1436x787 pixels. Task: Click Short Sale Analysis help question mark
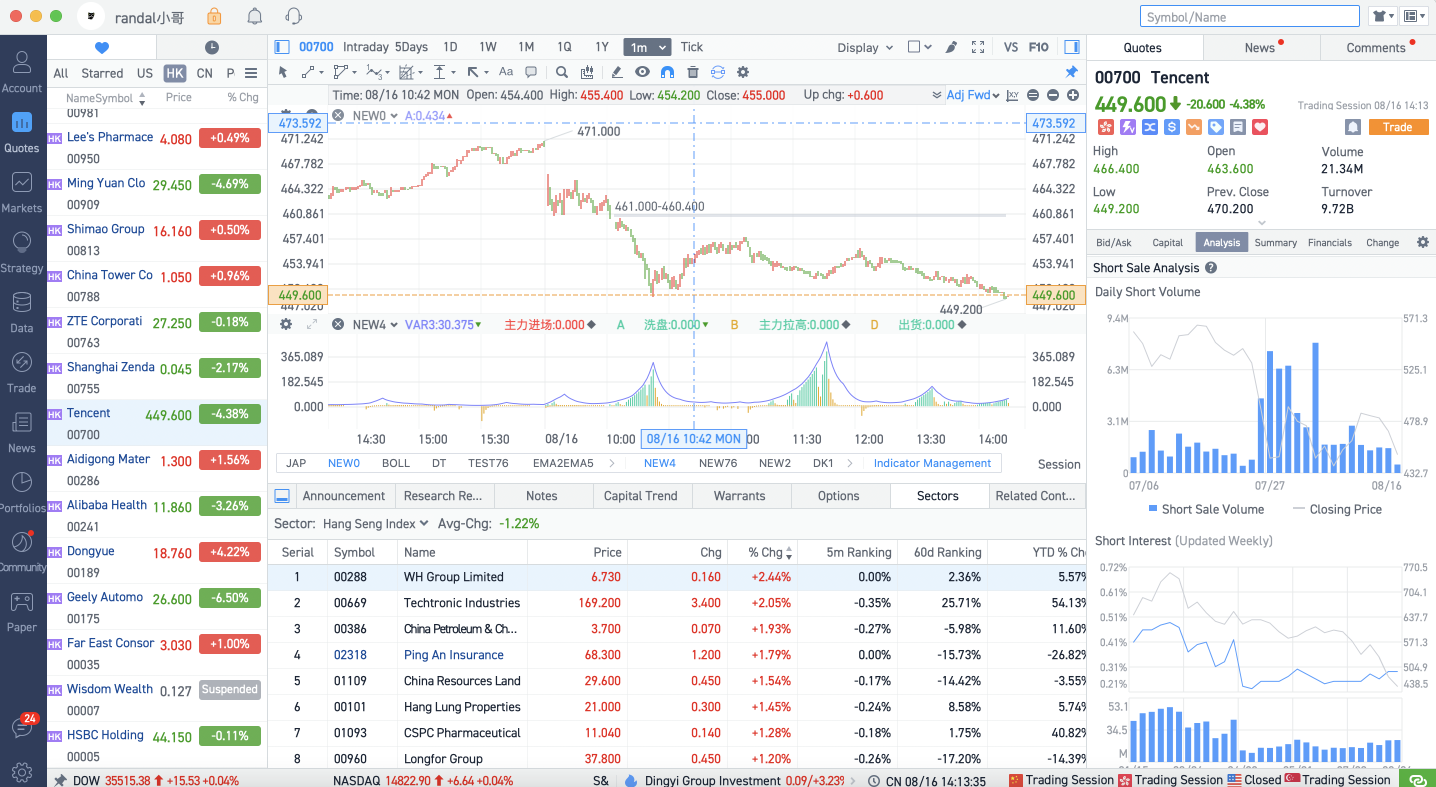[x=1211, y=268]
